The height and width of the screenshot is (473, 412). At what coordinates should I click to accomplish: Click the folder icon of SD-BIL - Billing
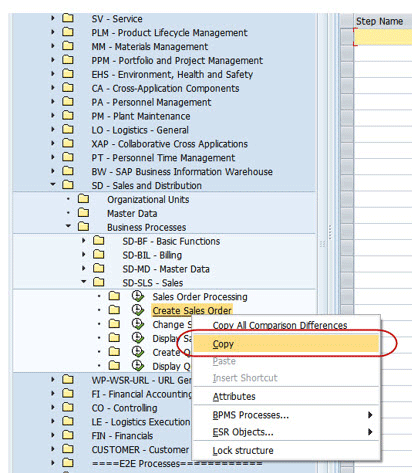point(99,255)
